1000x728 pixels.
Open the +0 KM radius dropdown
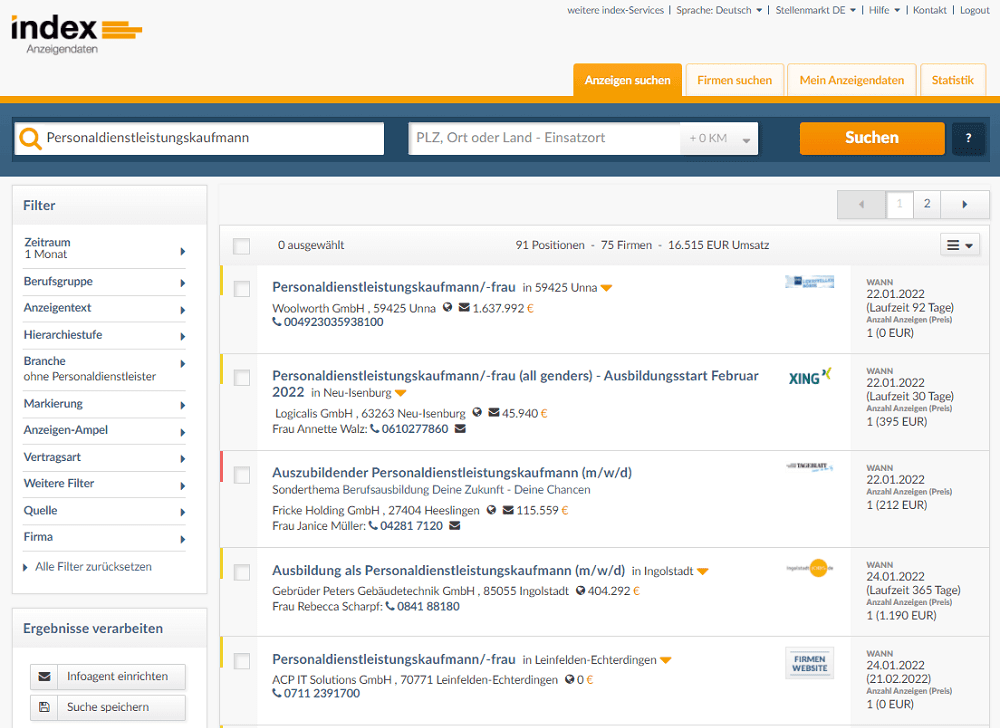click(719, 138)
